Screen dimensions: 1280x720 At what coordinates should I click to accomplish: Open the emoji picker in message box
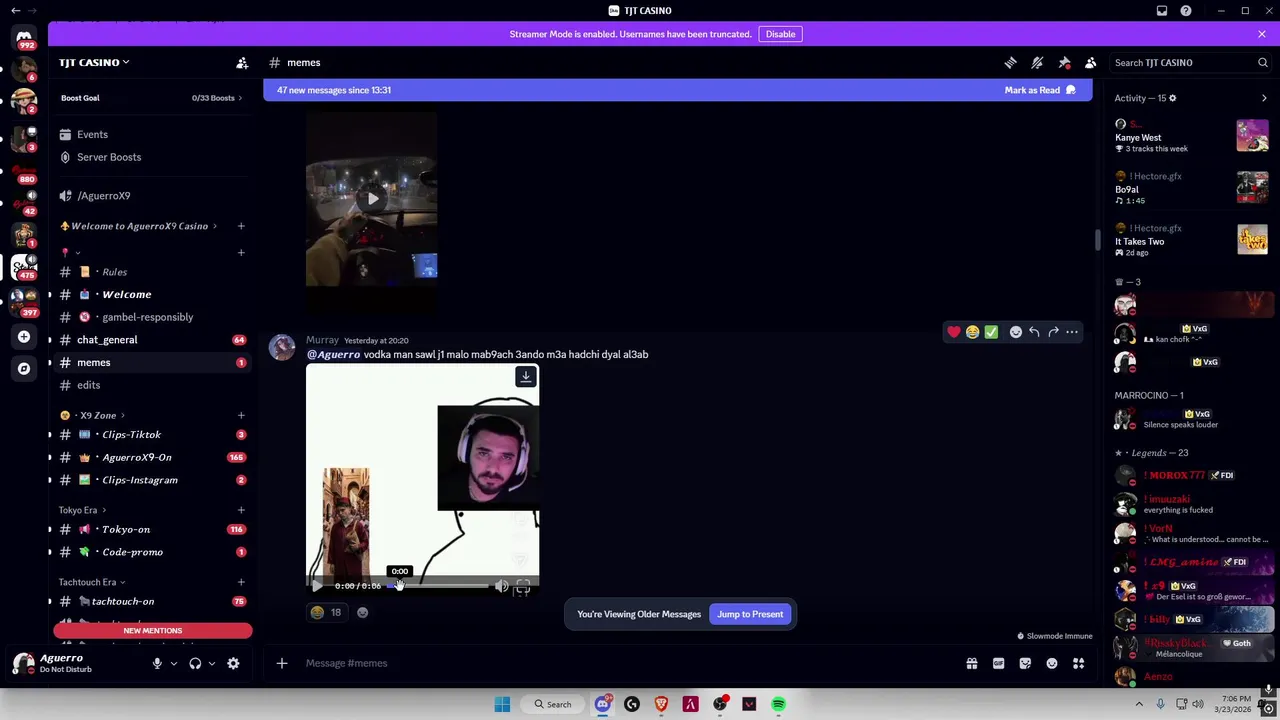coord(1052,664)
